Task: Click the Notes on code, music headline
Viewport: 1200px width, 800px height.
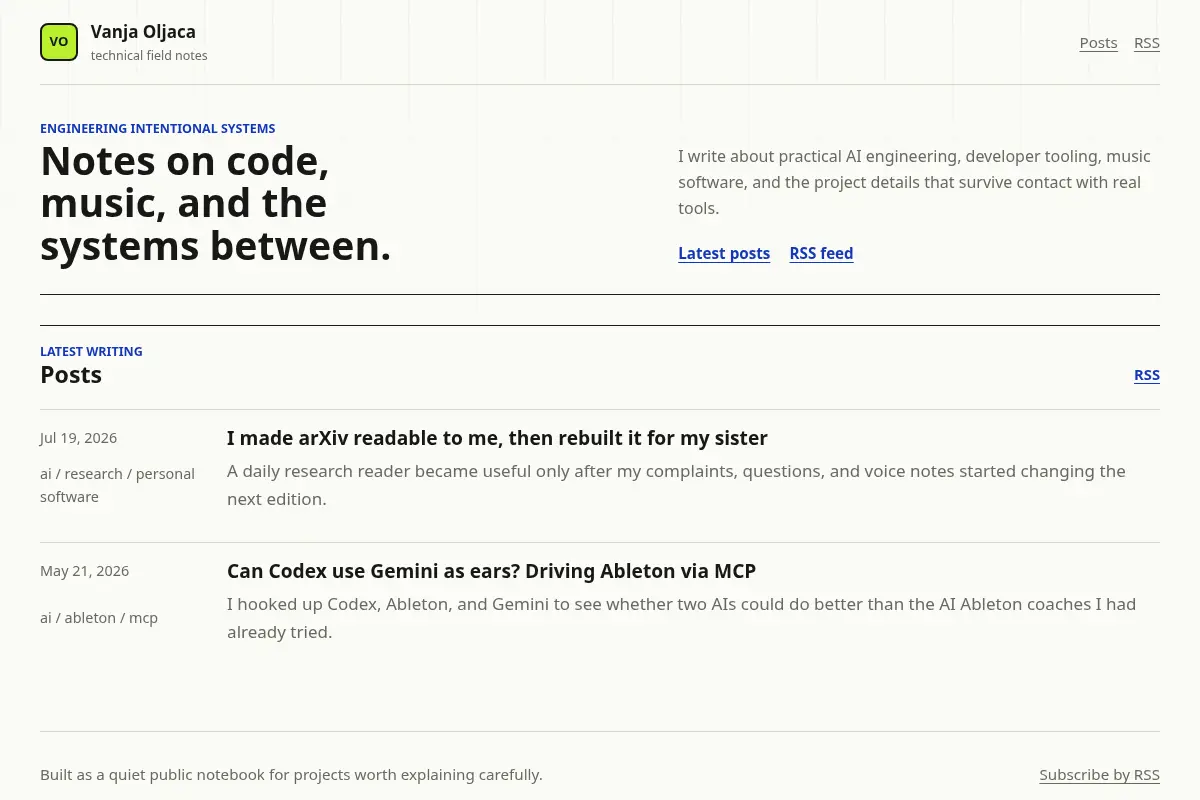Action: 215,204
